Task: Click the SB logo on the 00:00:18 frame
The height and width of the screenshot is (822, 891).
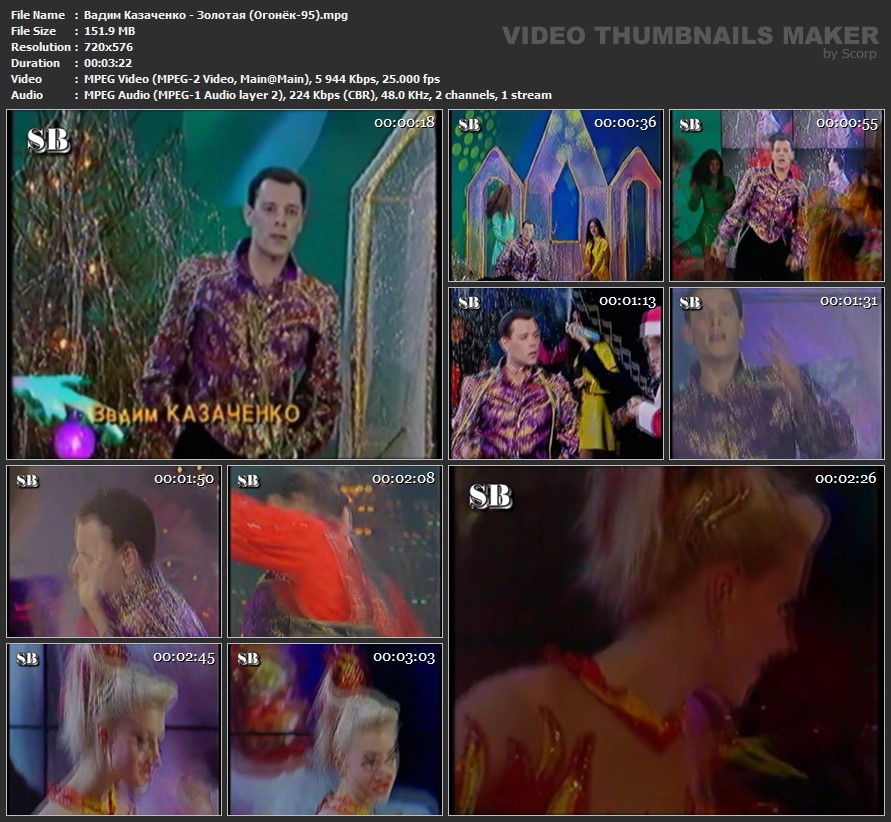Action: pyautogui.click(x=48, y=141)
